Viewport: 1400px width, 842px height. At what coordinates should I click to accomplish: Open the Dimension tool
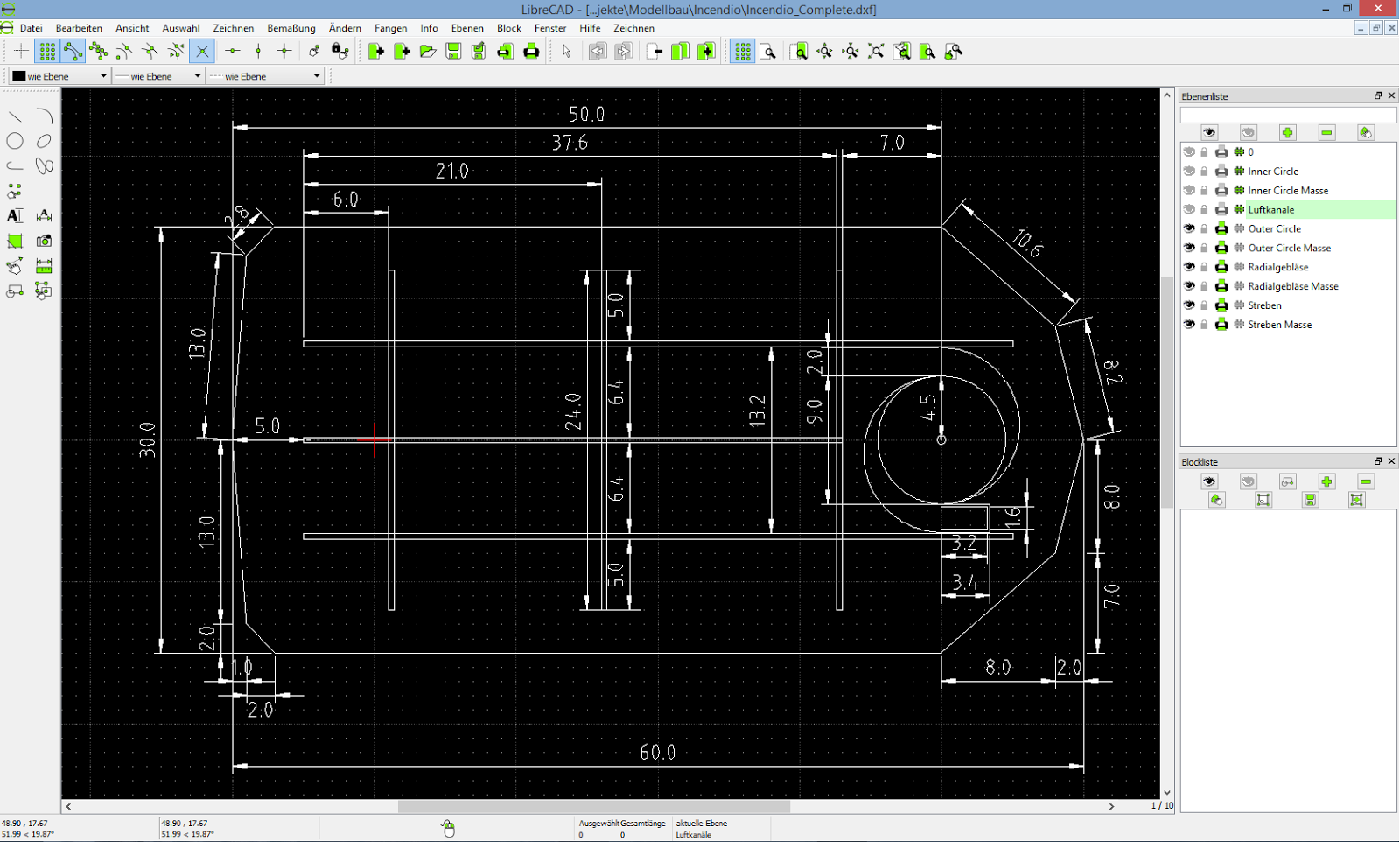pos(44,215)
